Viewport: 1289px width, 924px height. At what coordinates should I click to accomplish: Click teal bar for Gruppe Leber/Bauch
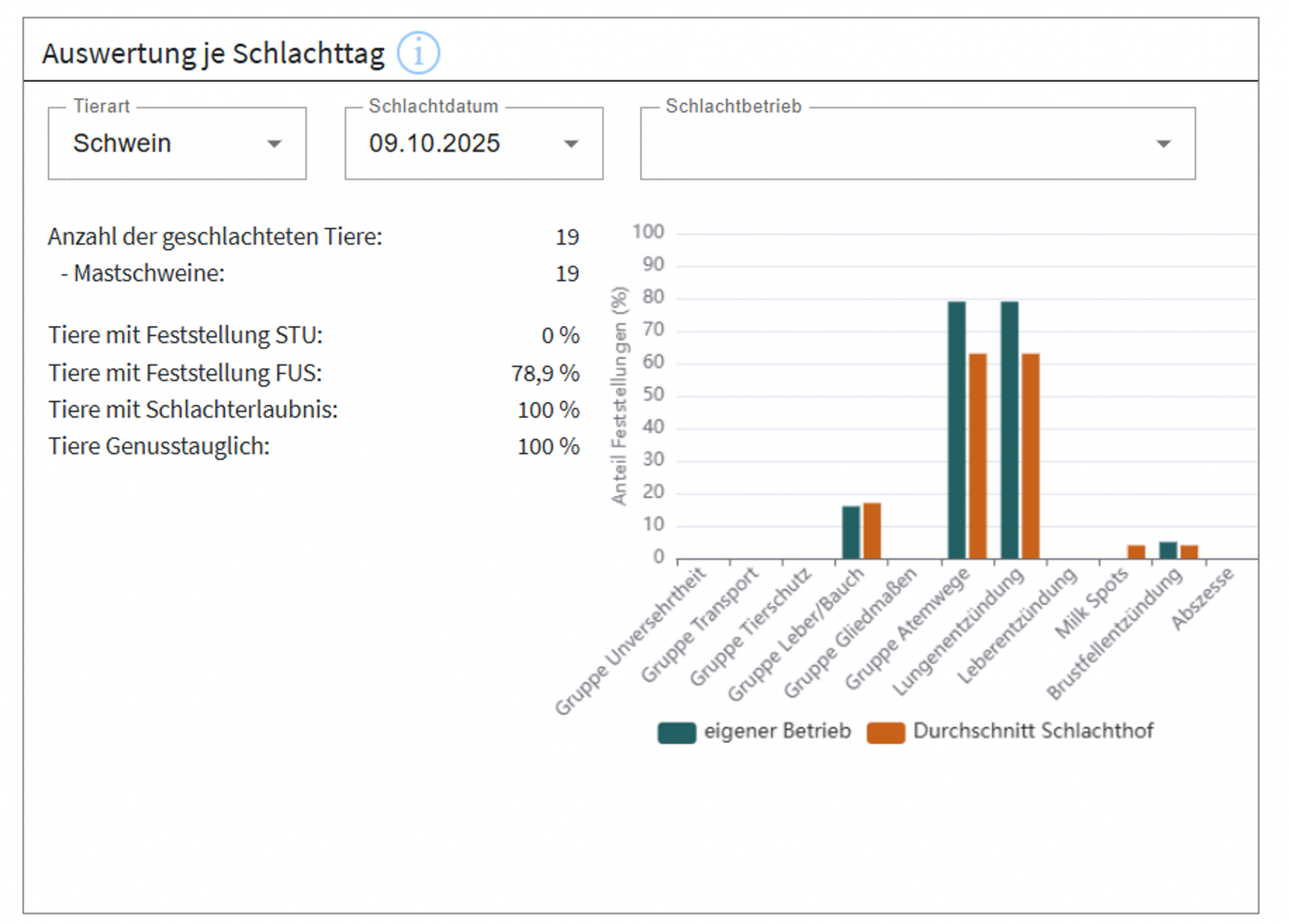851,532
